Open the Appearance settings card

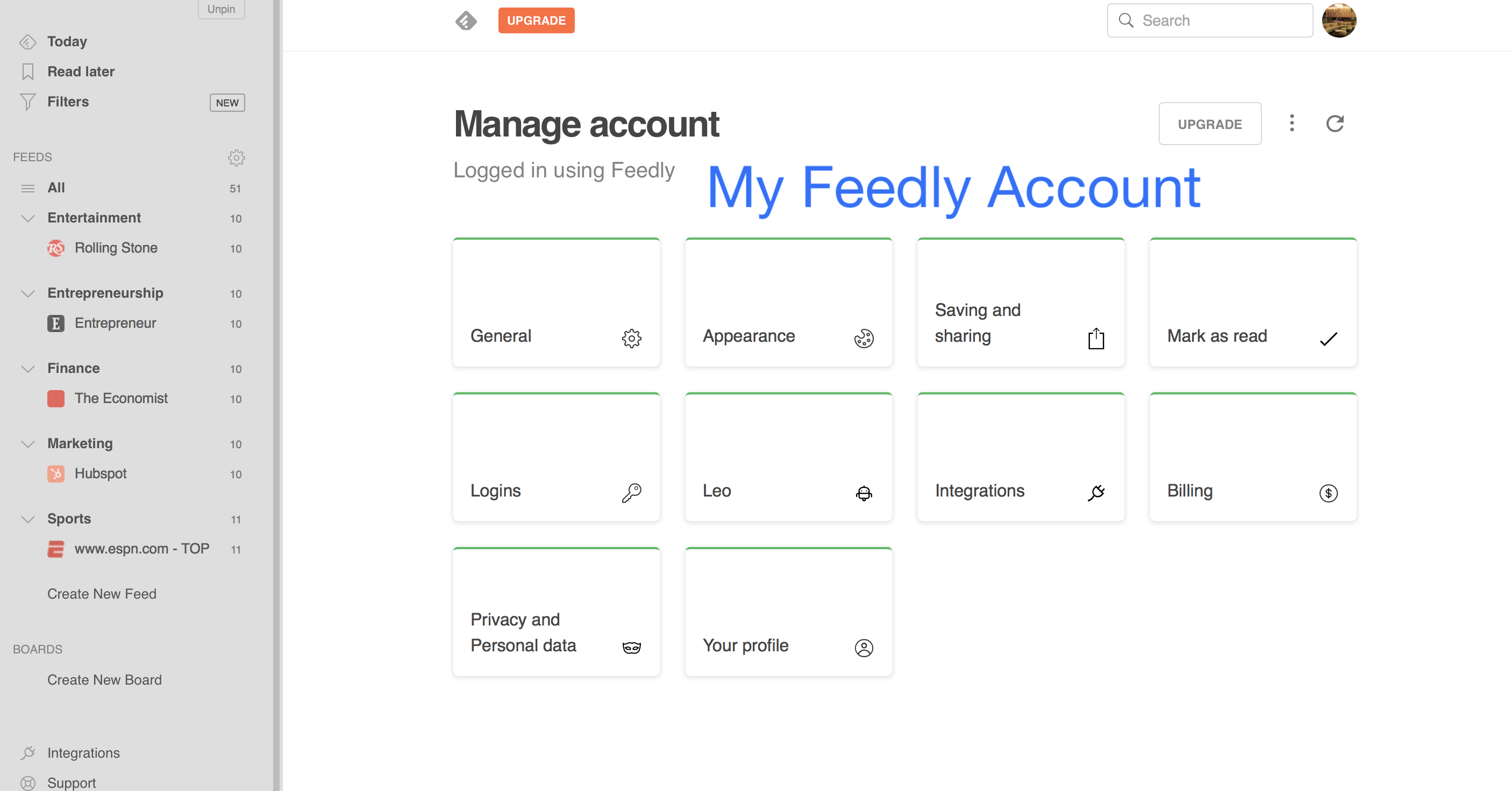pos(788,303)
